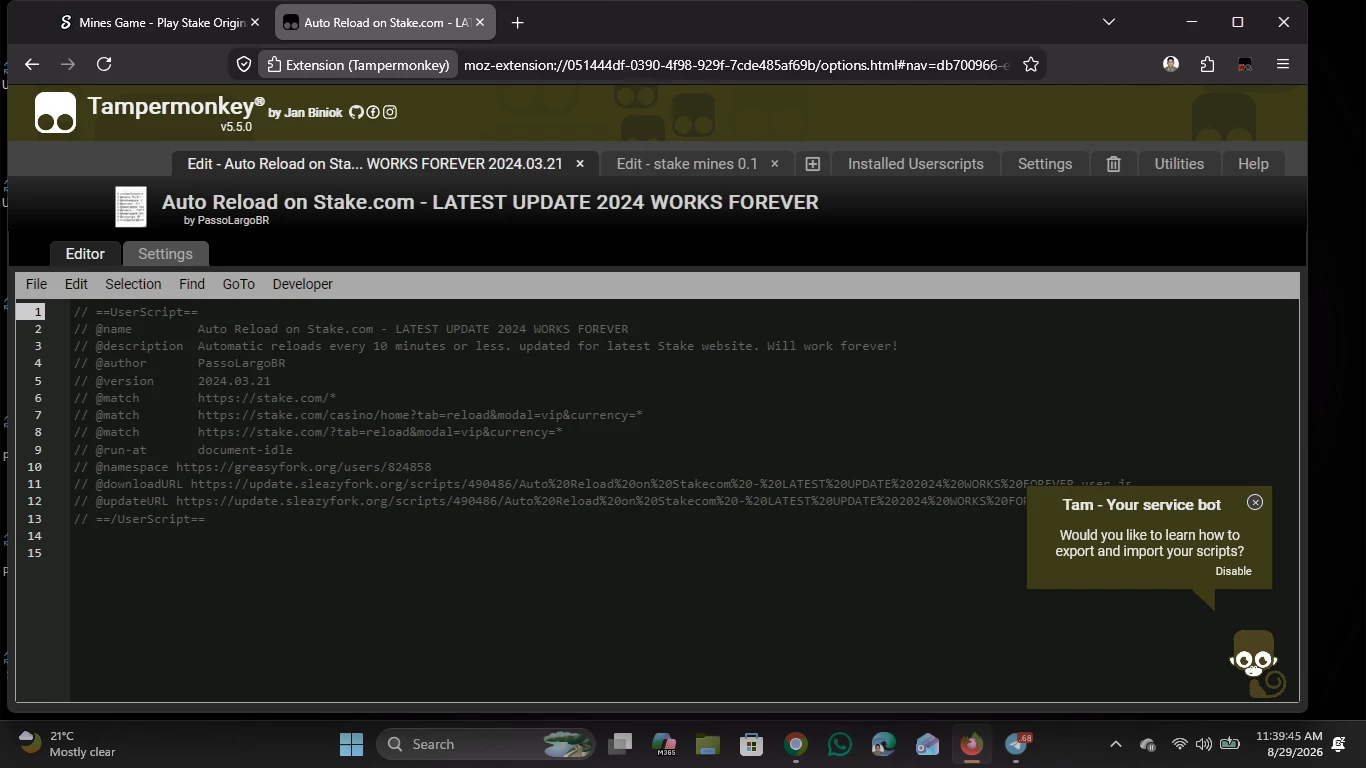Open the Utilities tab
Image resolution: width=1366 pixels, height=768 pixels.
coord(1179,164)
